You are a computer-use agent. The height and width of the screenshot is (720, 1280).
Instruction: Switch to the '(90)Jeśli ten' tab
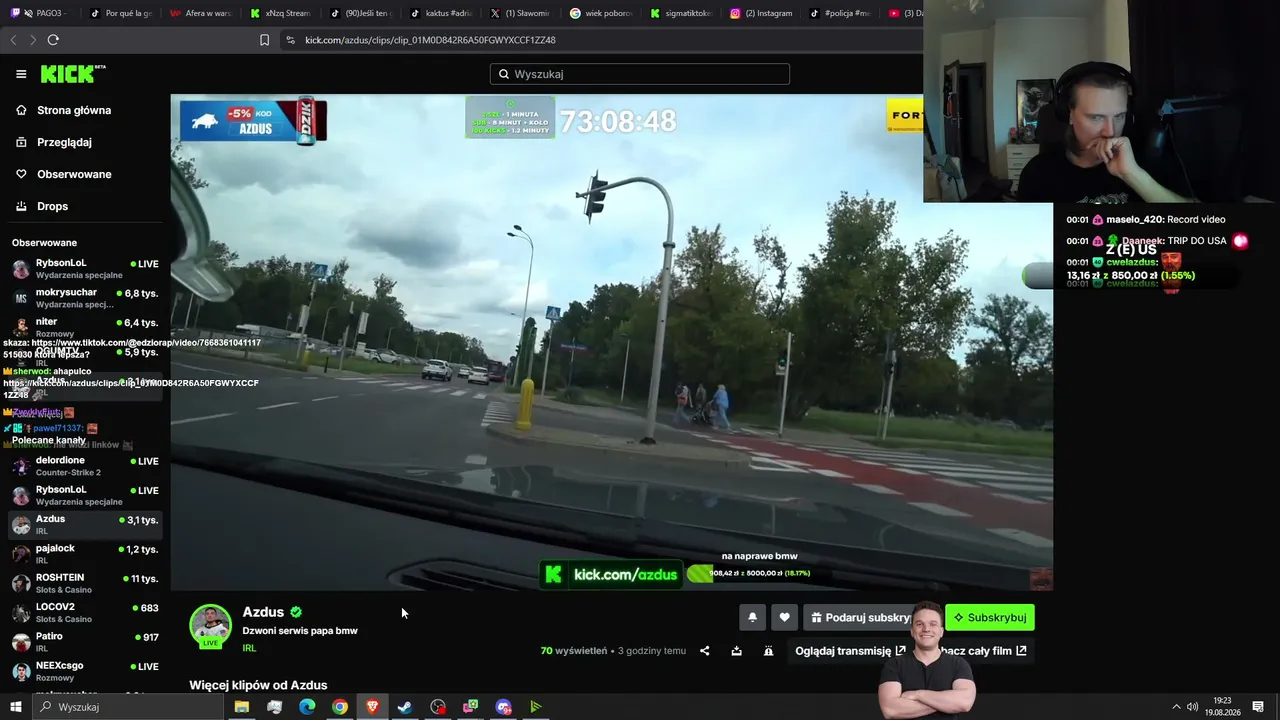[x=360, y=13]
